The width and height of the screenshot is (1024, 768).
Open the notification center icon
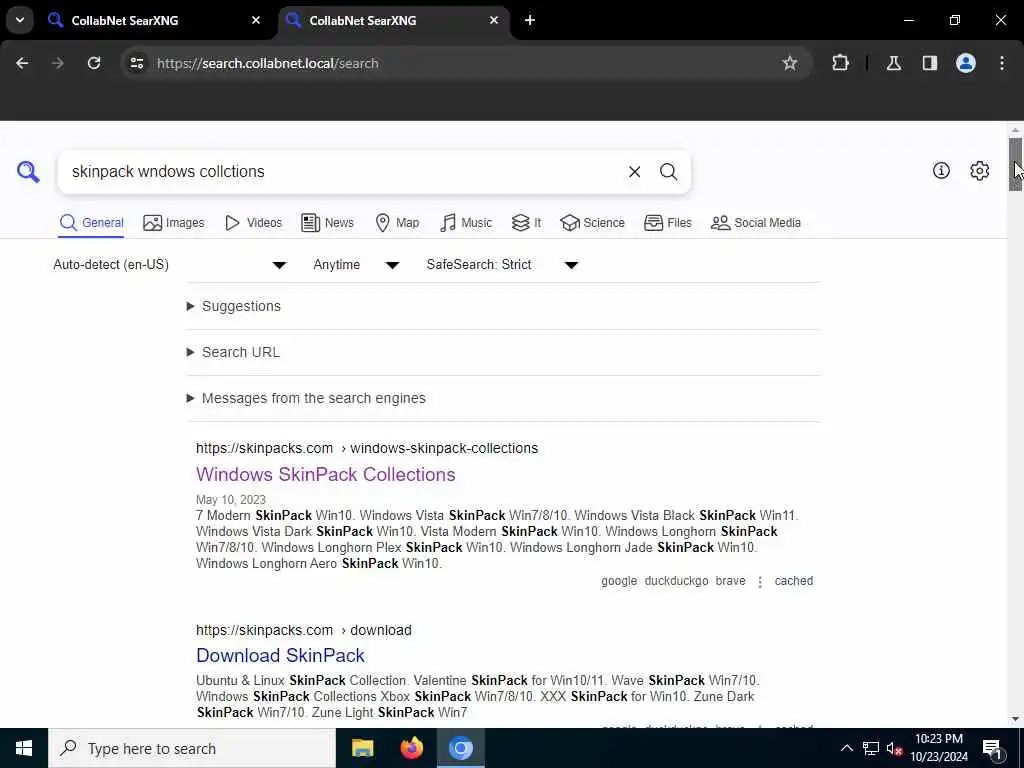tap(992, 748)
